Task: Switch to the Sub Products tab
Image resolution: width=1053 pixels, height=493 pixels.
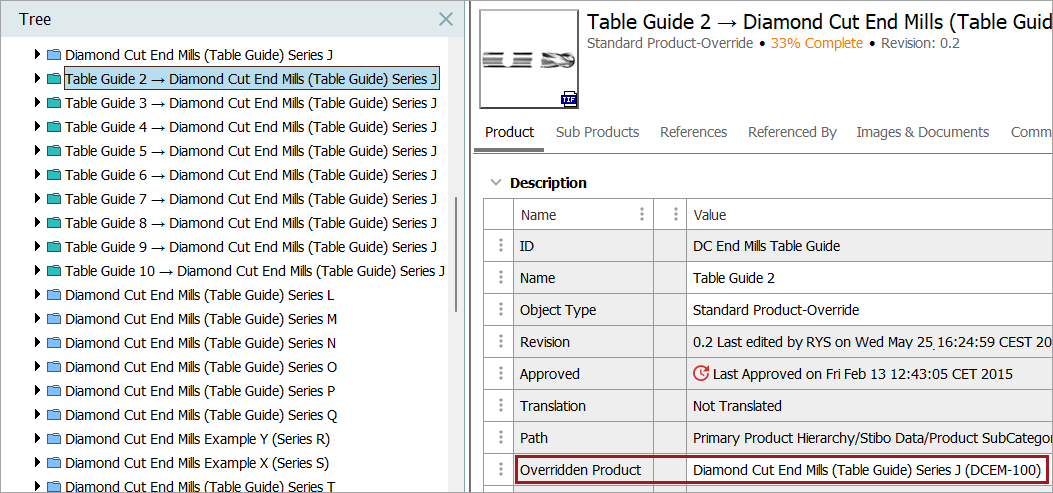Action: click(x=597, y=132)
